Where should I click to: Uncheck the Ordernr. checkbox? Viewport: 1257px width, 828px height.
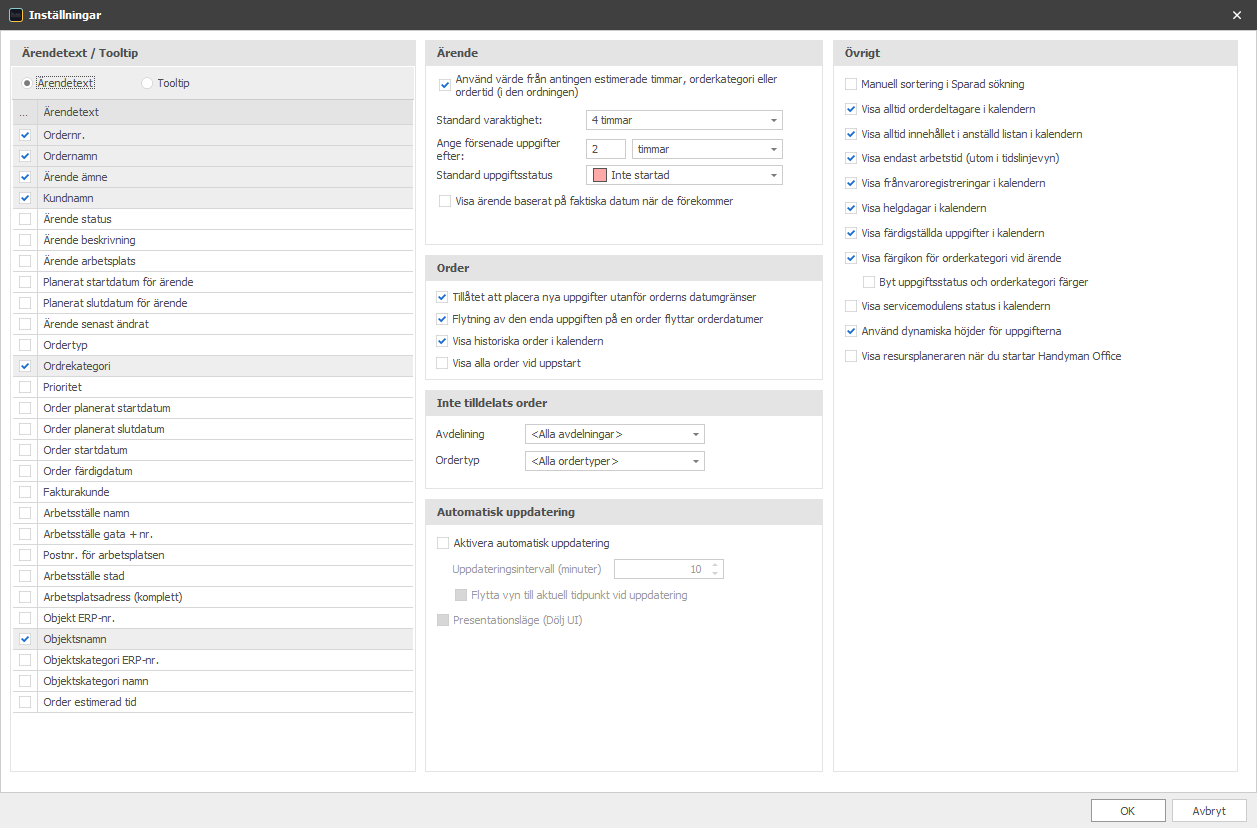pos(25,135)
